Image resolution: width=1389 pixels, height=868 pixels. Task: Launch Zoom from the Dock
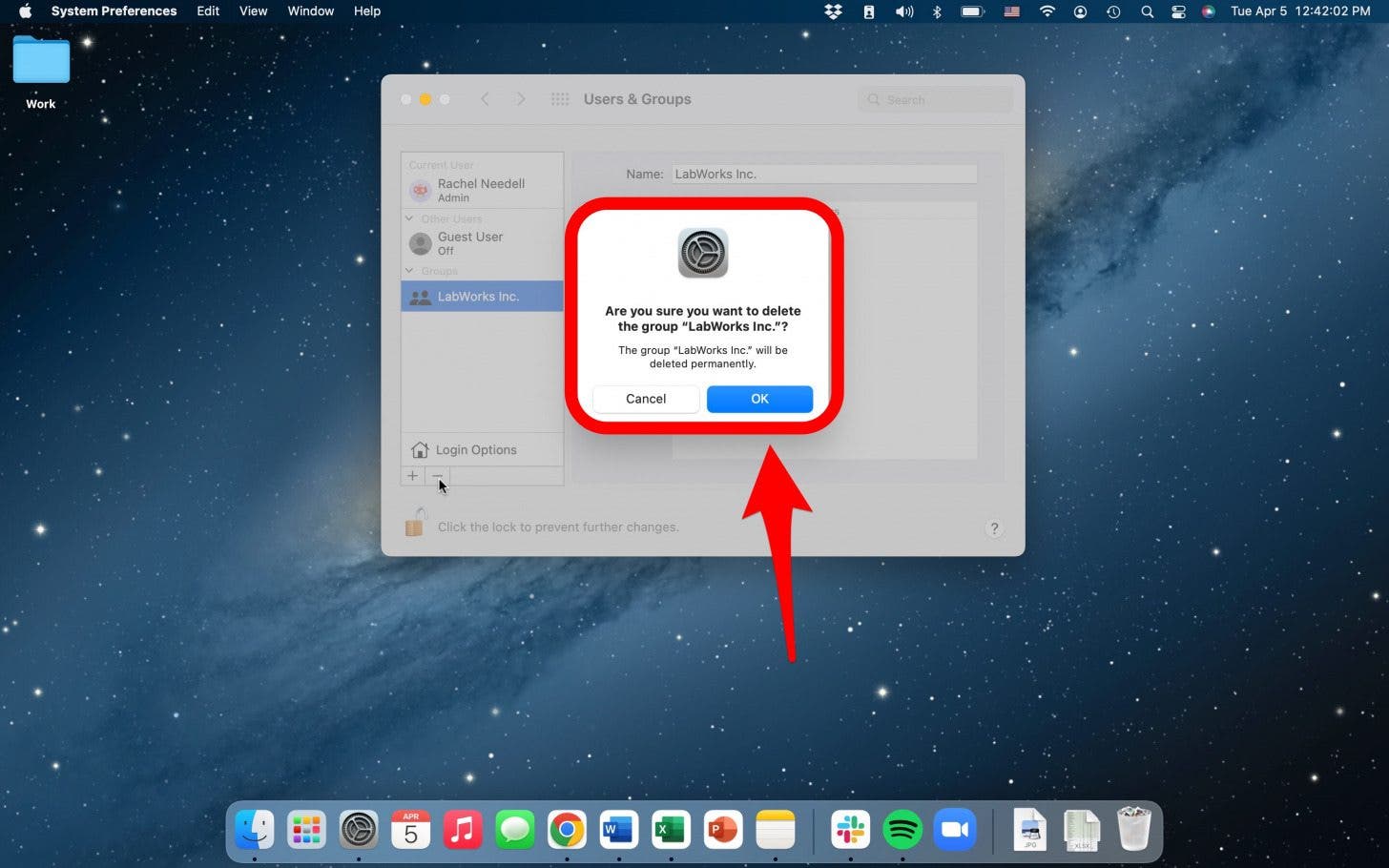tap(954, 830)
